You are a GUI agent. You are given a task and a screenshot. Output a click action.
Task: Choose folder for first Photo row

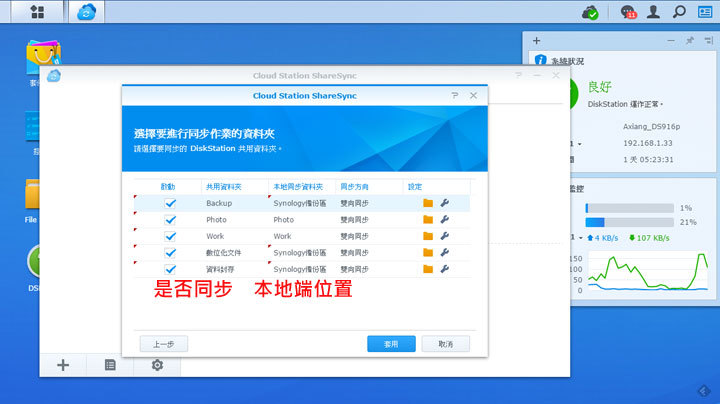428,219
